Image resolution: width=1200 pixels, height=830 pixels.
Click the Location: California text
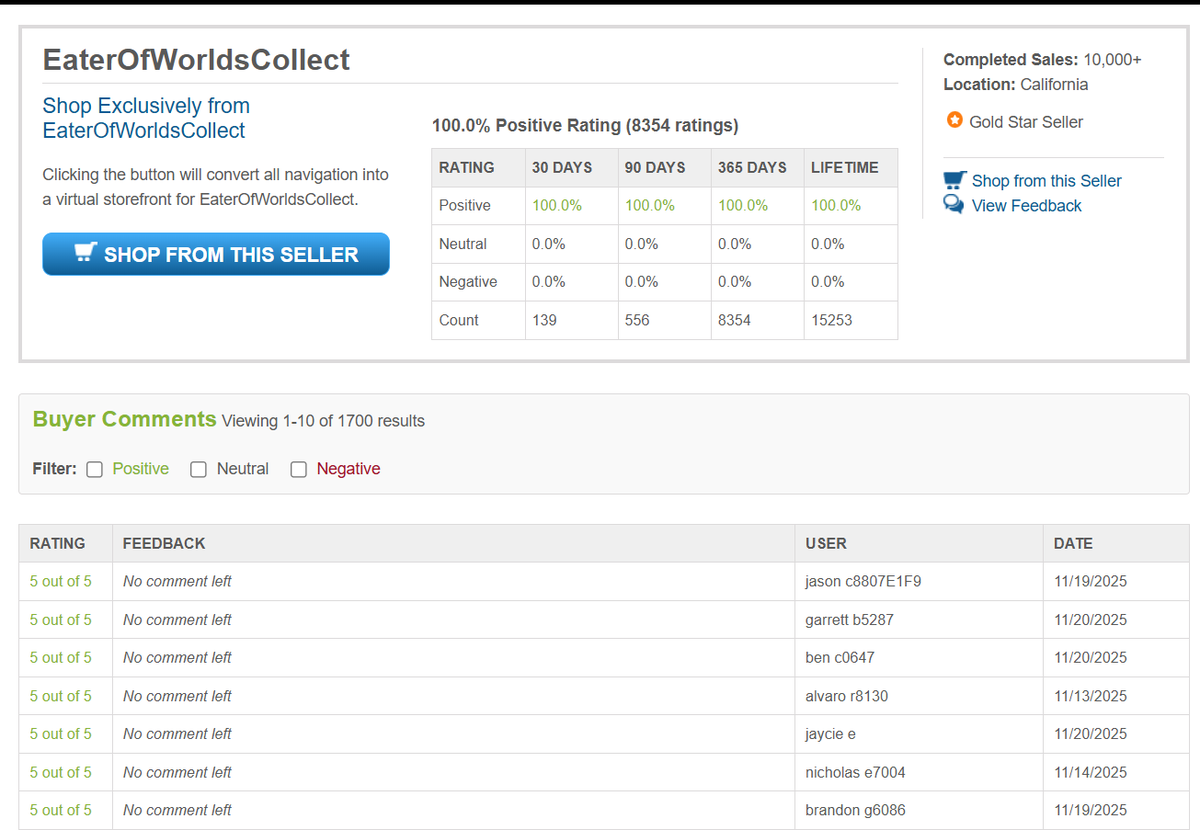[x=1016, y=85]
